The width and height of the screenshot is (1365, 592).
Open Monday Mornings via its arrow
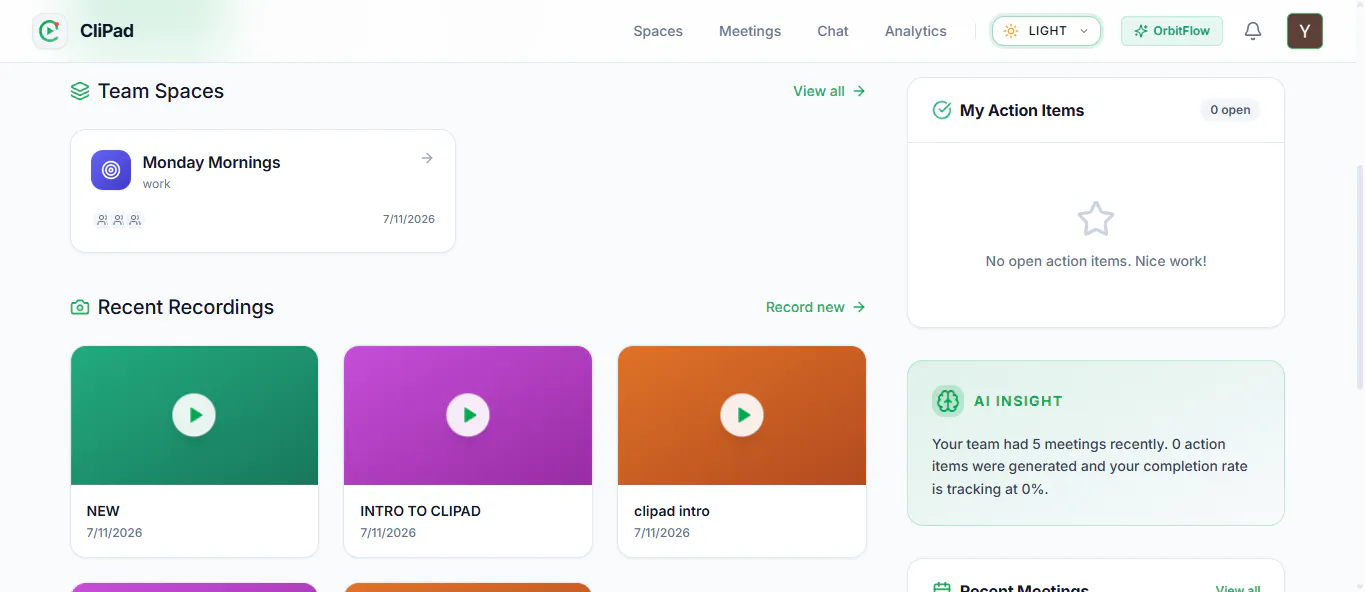(x=427, y=158)
